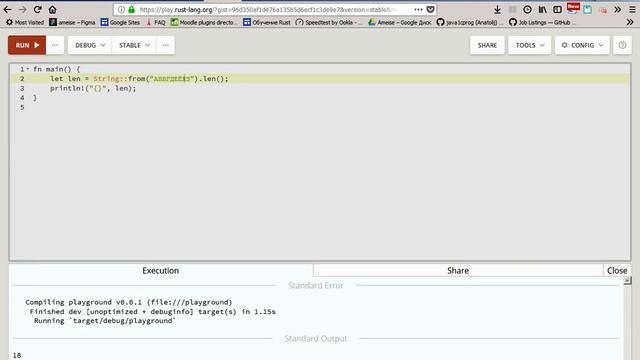Open the CONFIG dropdown

click(x=582, y=45)
